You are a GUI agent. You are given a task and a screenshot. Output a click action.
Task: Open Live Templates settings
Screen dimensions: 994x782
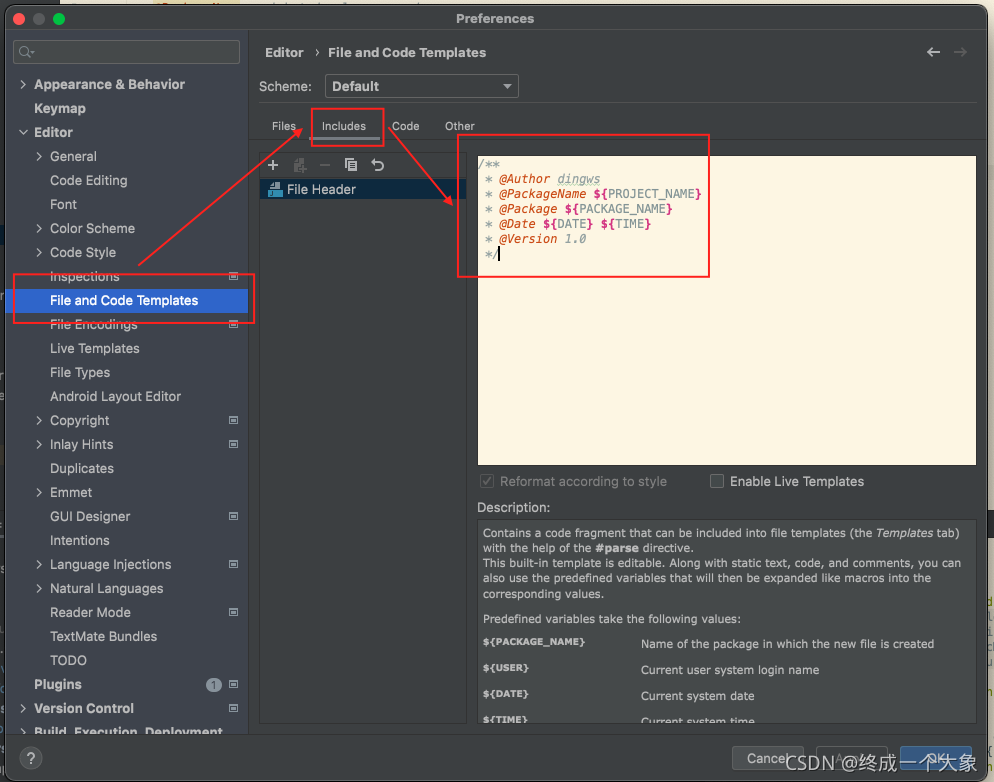pyautogui.click(x=94, y=349)
